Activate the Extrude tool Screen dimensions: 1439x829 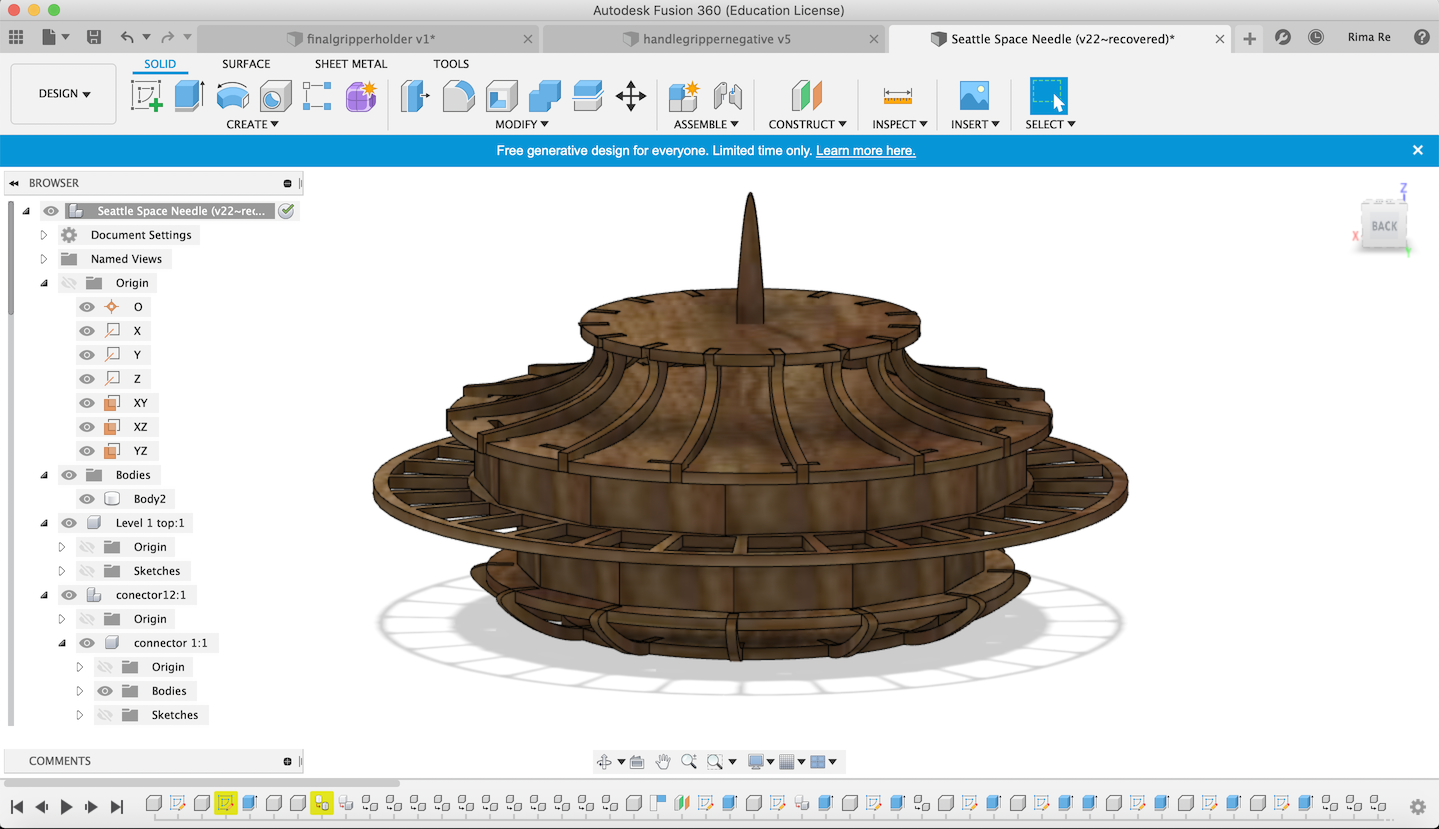point(189,96)
